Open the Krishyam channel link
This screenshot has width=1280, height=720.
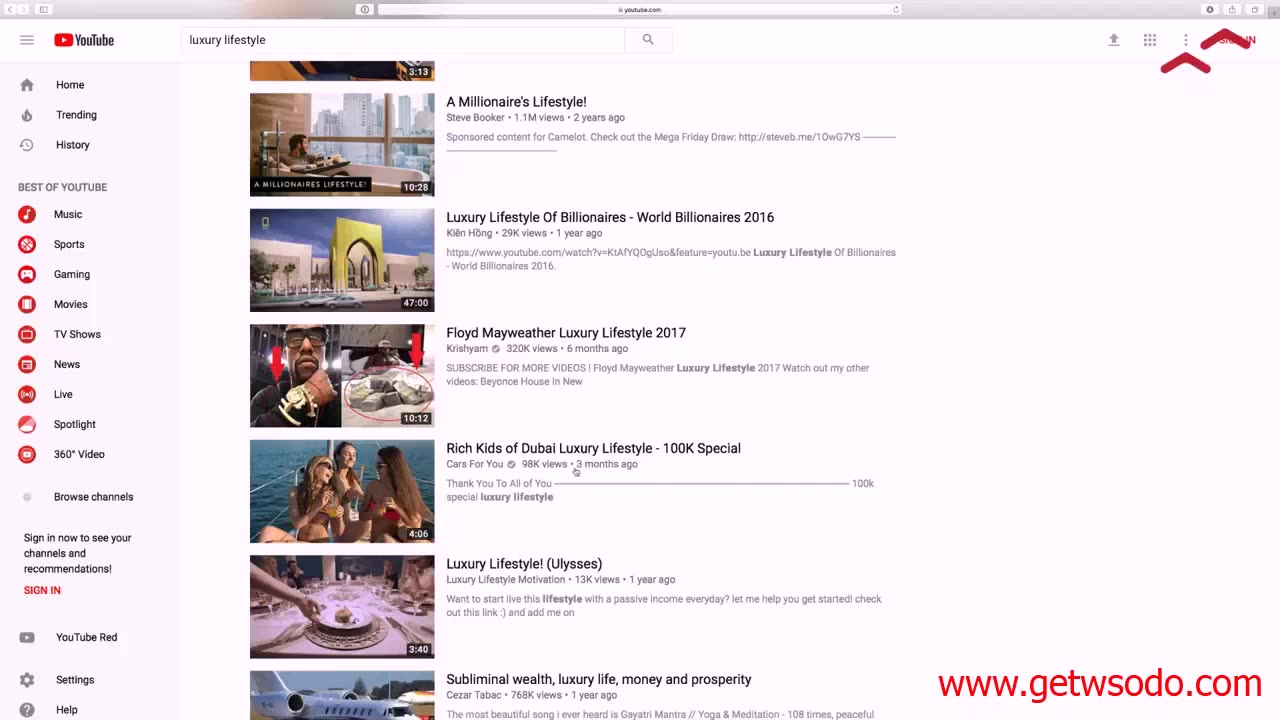(467, 349)
